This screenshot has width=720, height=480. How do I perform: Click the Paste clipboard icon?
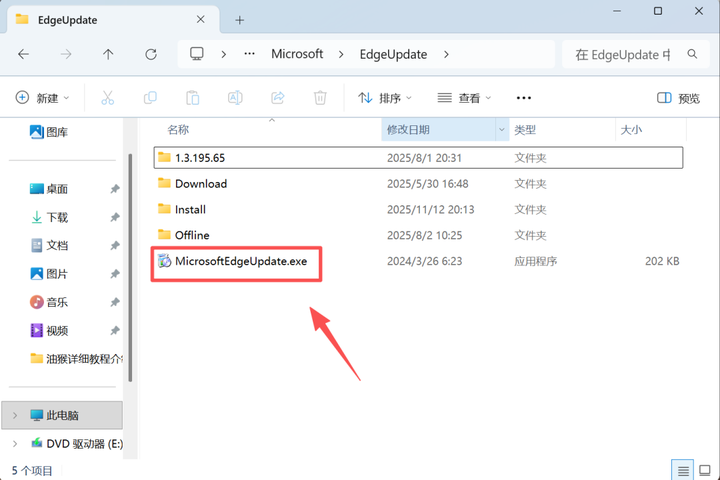pos(192,98)
